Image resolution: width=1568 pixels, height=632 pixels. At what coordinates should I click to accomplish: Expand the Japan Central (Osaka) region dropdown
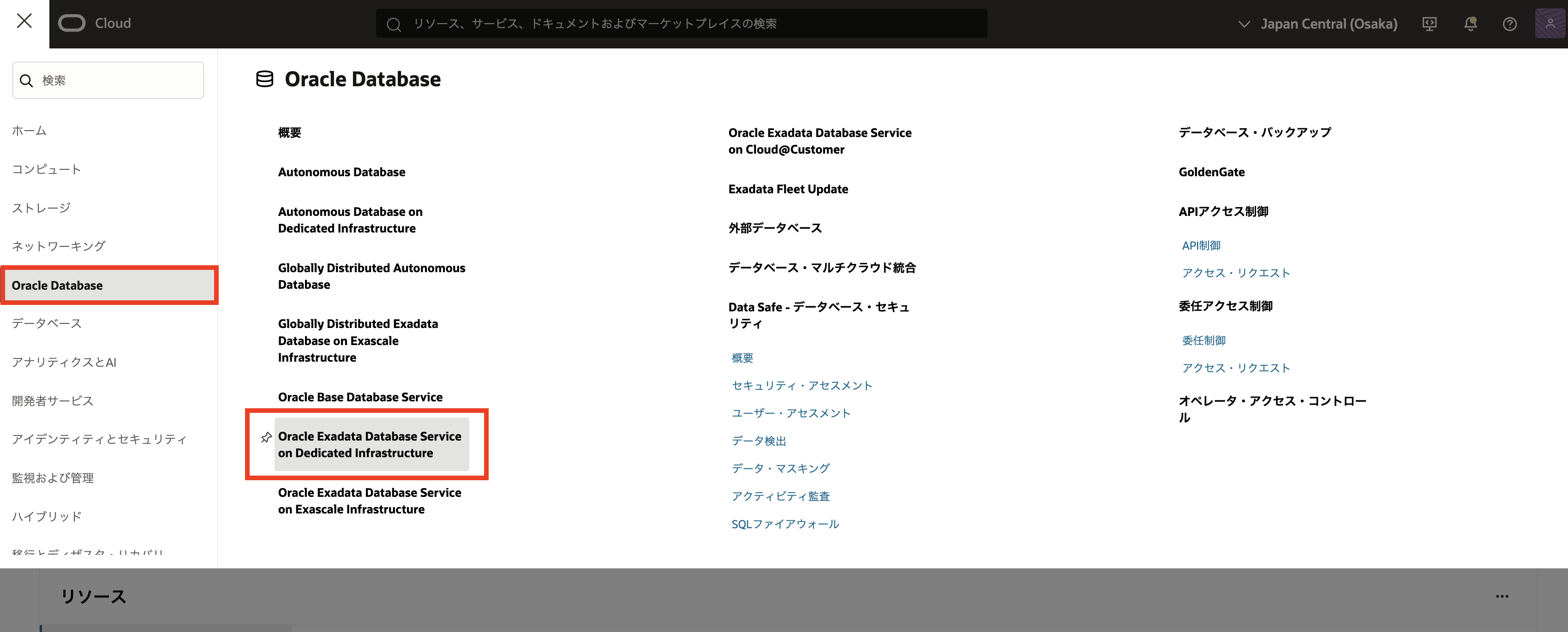(1318, 24)
